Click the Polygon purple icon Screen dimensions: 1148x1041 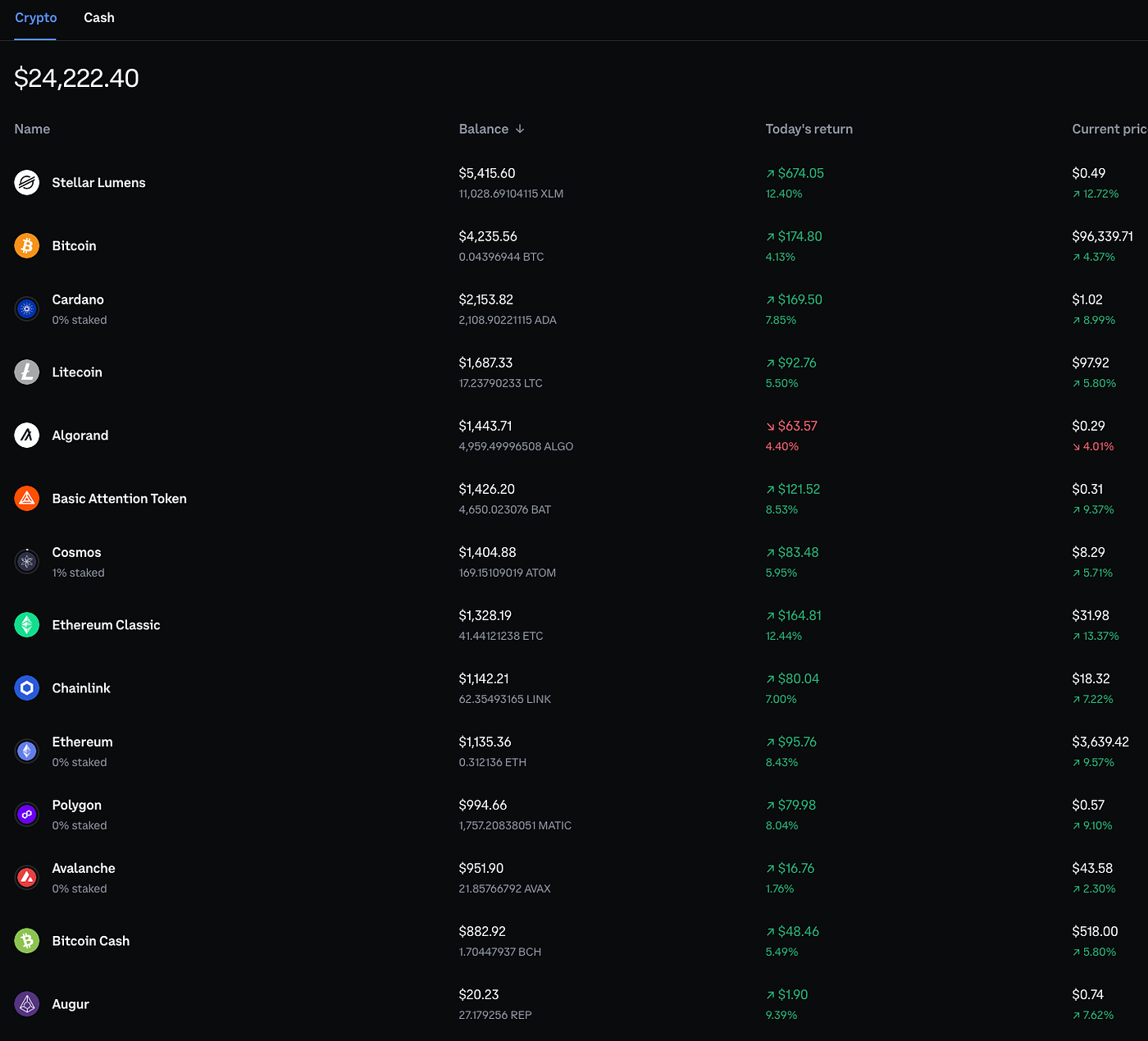(27, 814)
